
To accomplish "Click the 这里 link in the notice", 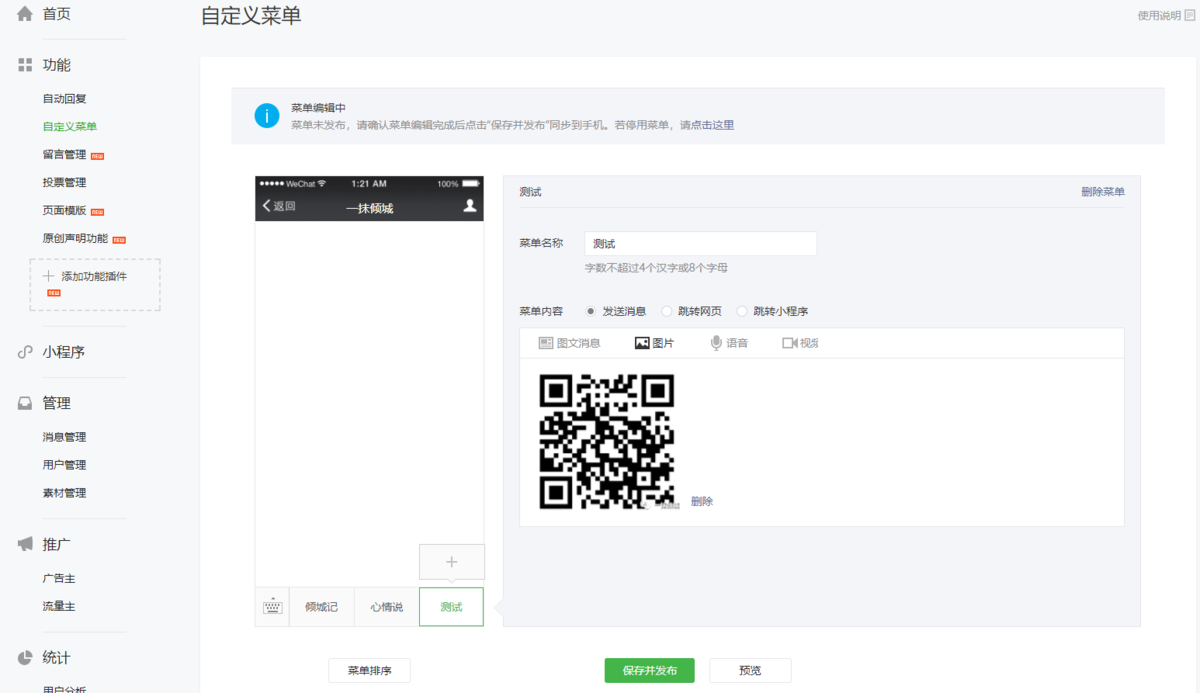I will [x=723, y=125].
